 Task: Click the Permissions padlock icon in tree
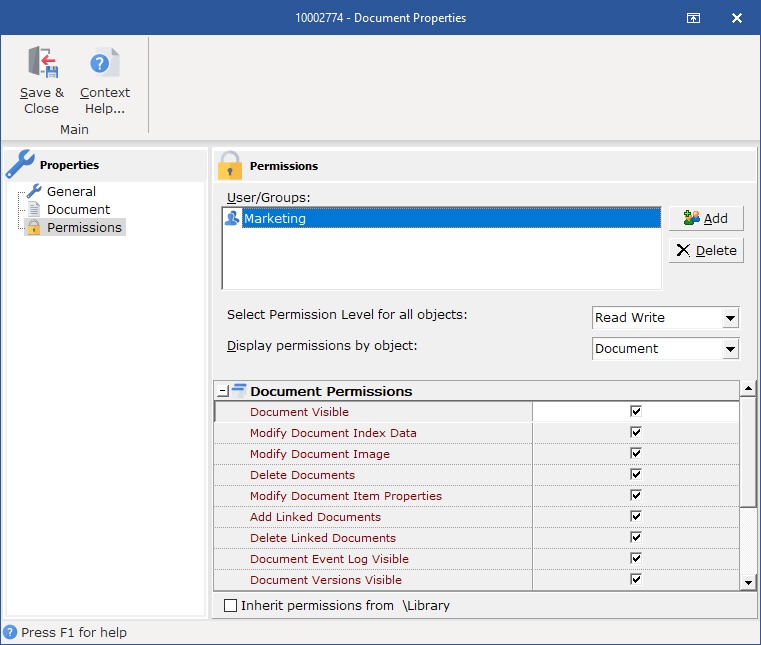[34, 228]
